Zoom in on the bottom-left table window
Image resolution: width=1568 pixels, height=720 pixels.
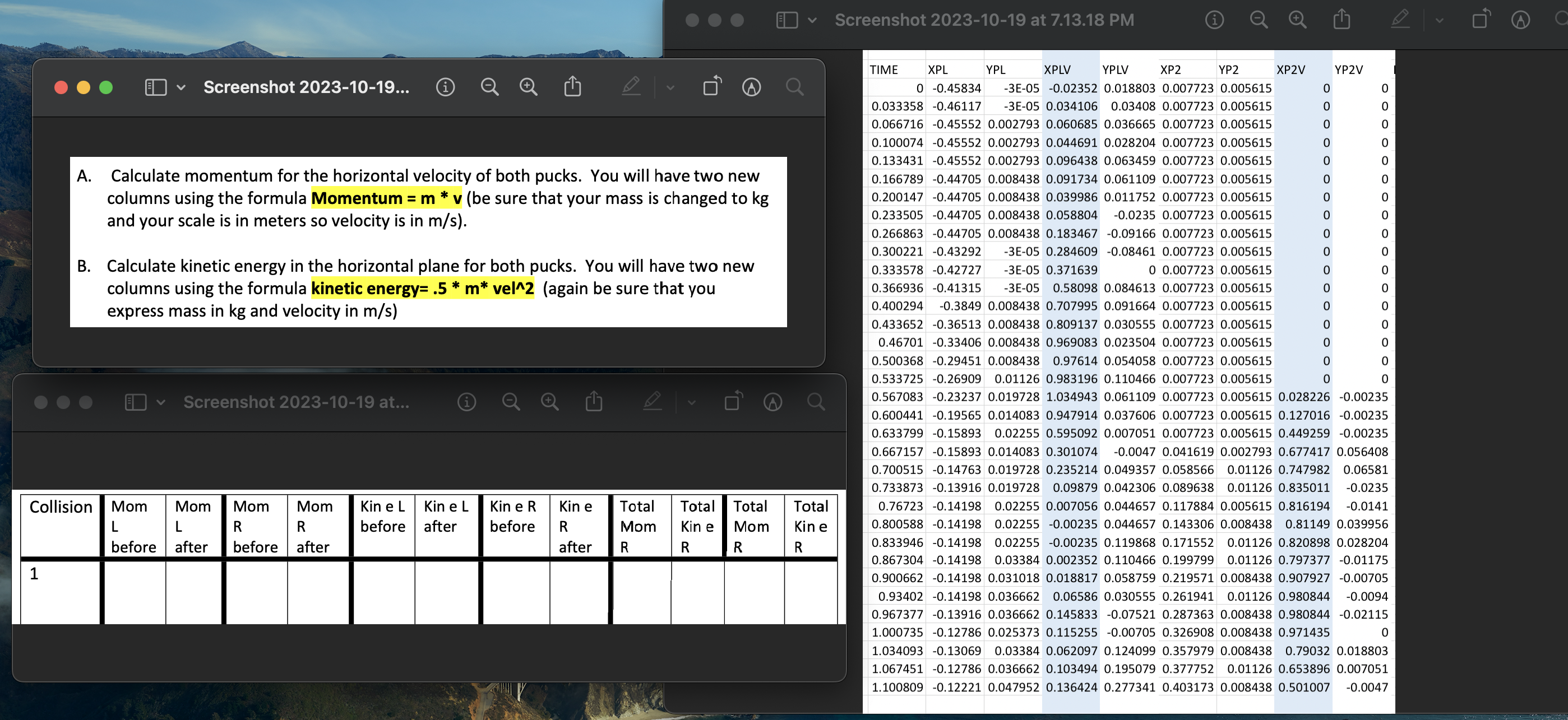pyautogui.click(x=549, y=402)
